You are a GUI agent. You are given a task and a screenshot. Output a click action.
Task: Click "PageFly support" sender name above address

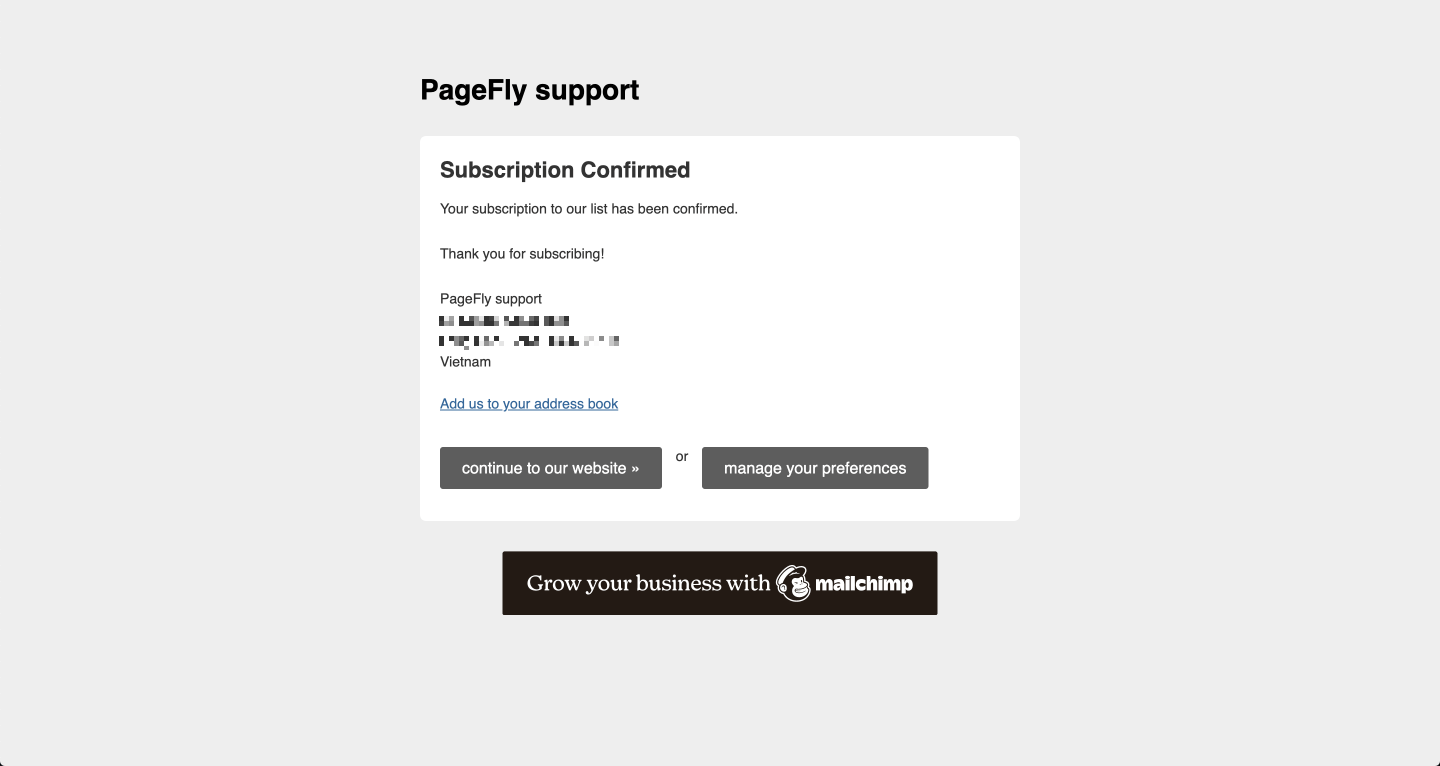click(491, 299)
